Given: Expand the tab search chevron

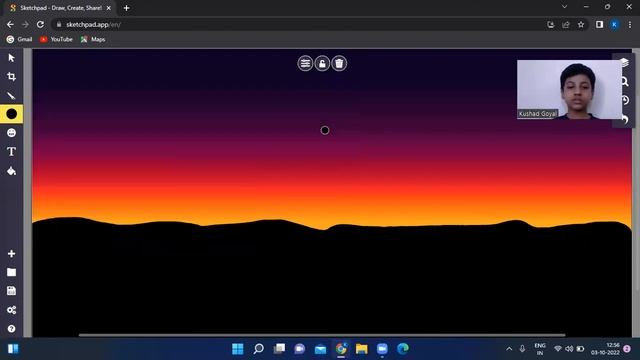Looking at the screenshot, I should pos(564,7).
